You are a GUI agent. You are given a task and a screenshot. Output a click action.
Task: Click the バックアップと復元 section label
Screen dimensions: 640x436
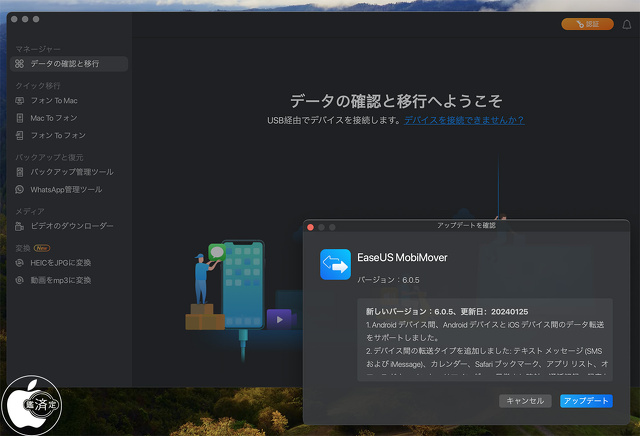tap(49, 157)
